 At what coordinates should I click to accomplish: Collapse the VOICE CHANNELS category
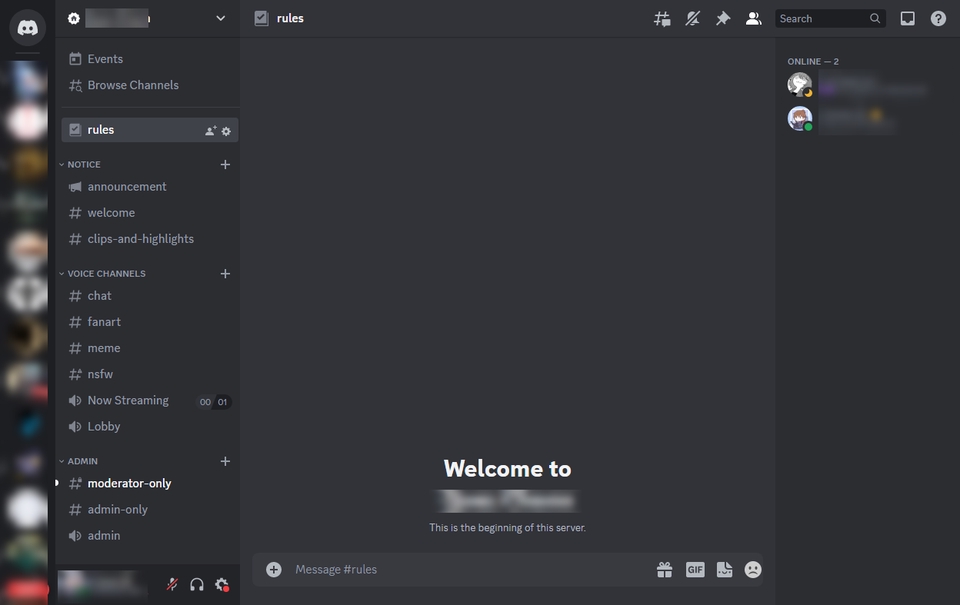point(106,273)
